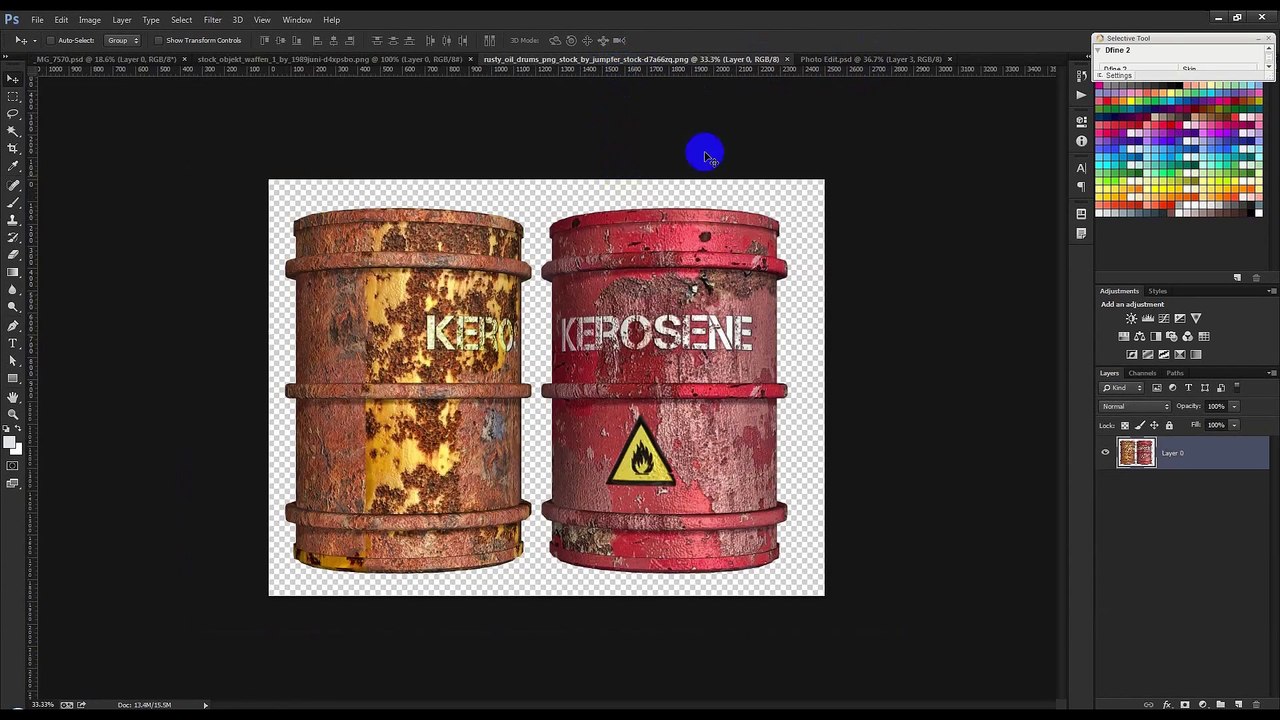Image resolution: width=1280 pixels, height=720 pixels.
Task: Select the Zoom tool
Action: [13, 413]
